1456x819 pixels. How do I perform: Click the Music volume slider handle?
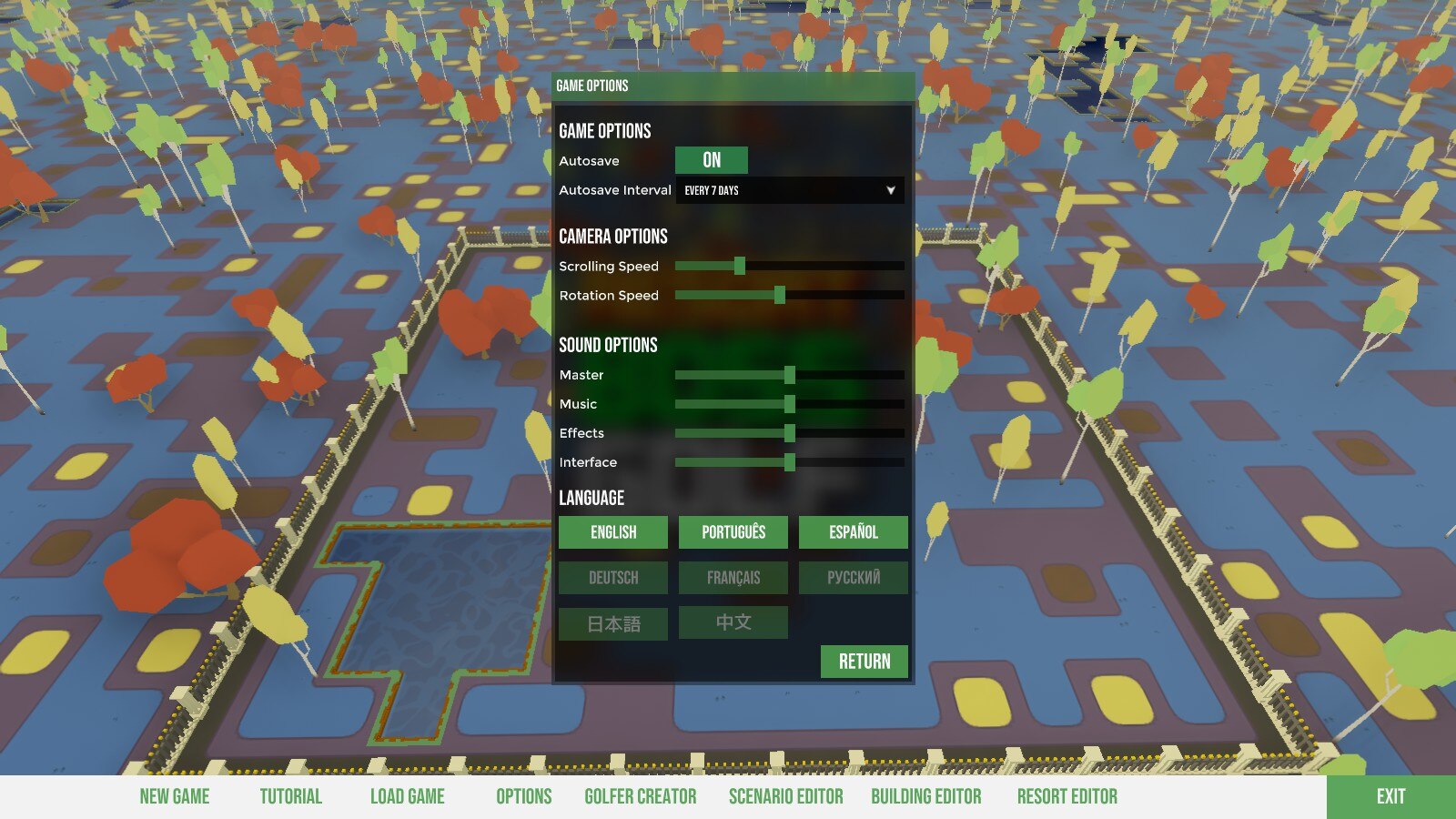789,404
